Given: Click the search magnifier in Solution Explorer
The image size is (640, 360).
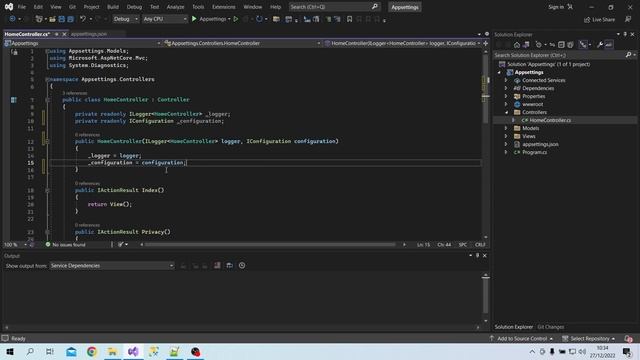Looking at the screenshot, I should (x=628, y=55).
